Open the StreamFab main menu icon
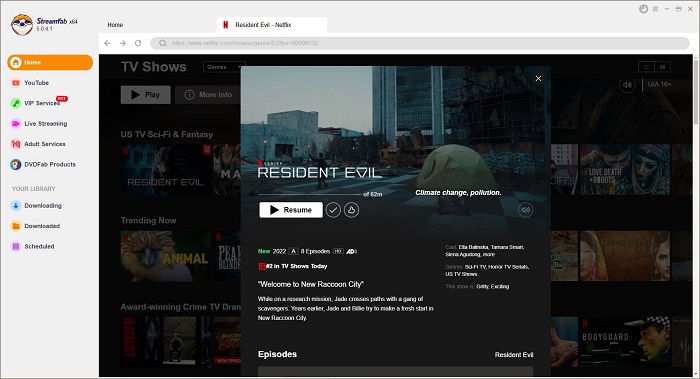The width and height of the screenshot is (700, 379). click(655, 9)
